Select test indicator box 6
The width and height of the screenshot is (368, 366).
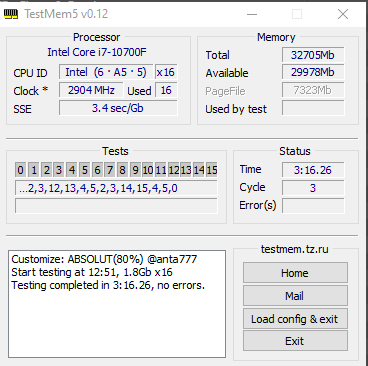point(97,170)
